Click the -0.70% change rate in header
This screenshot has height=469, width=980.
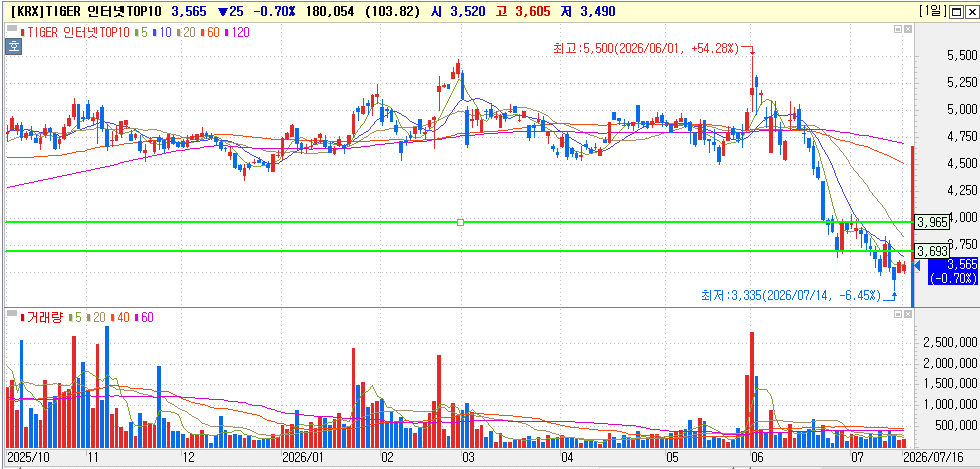pos(276,11)
